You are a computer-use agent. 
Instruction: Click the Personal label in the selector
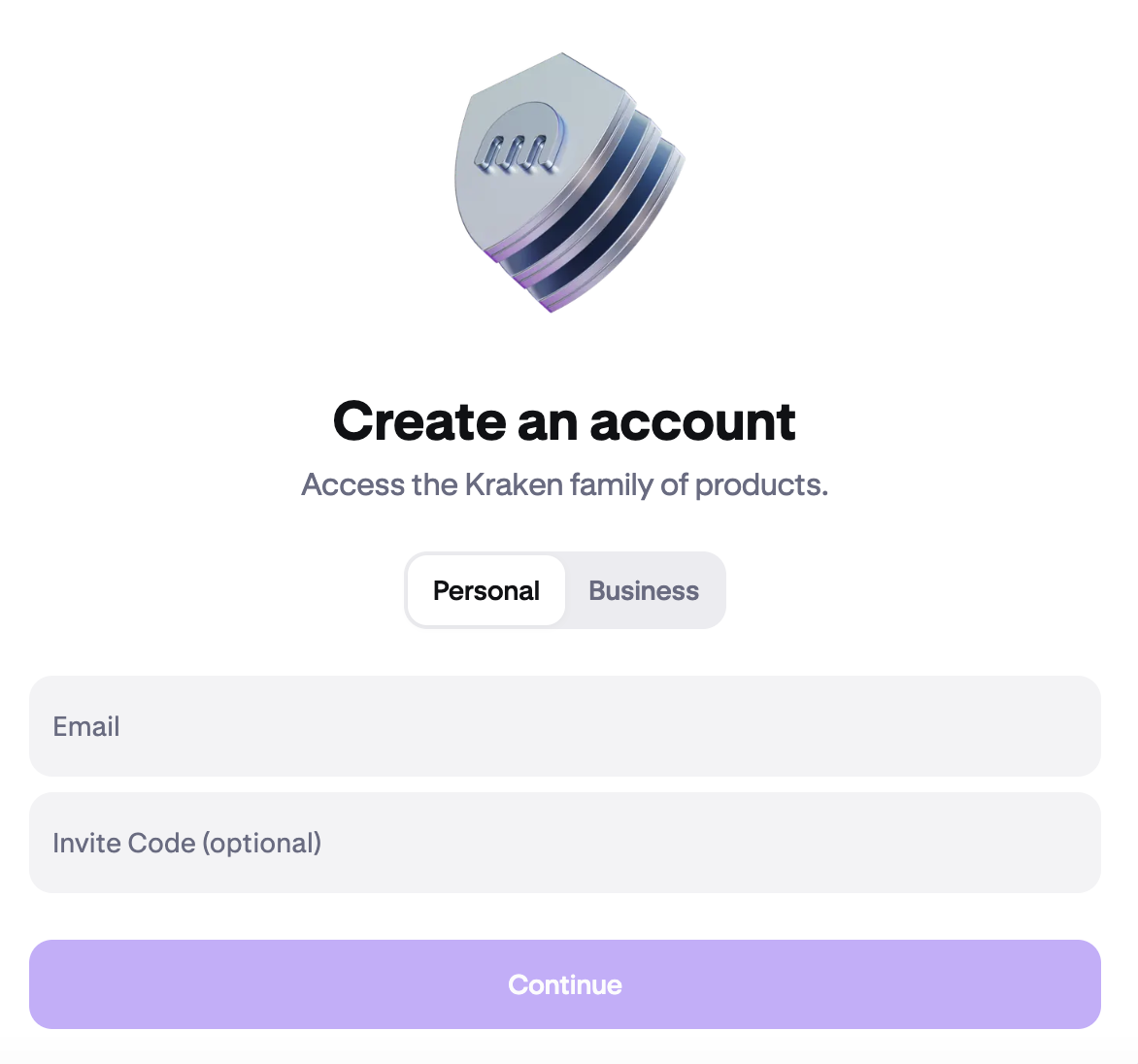(x=486, y=590)
